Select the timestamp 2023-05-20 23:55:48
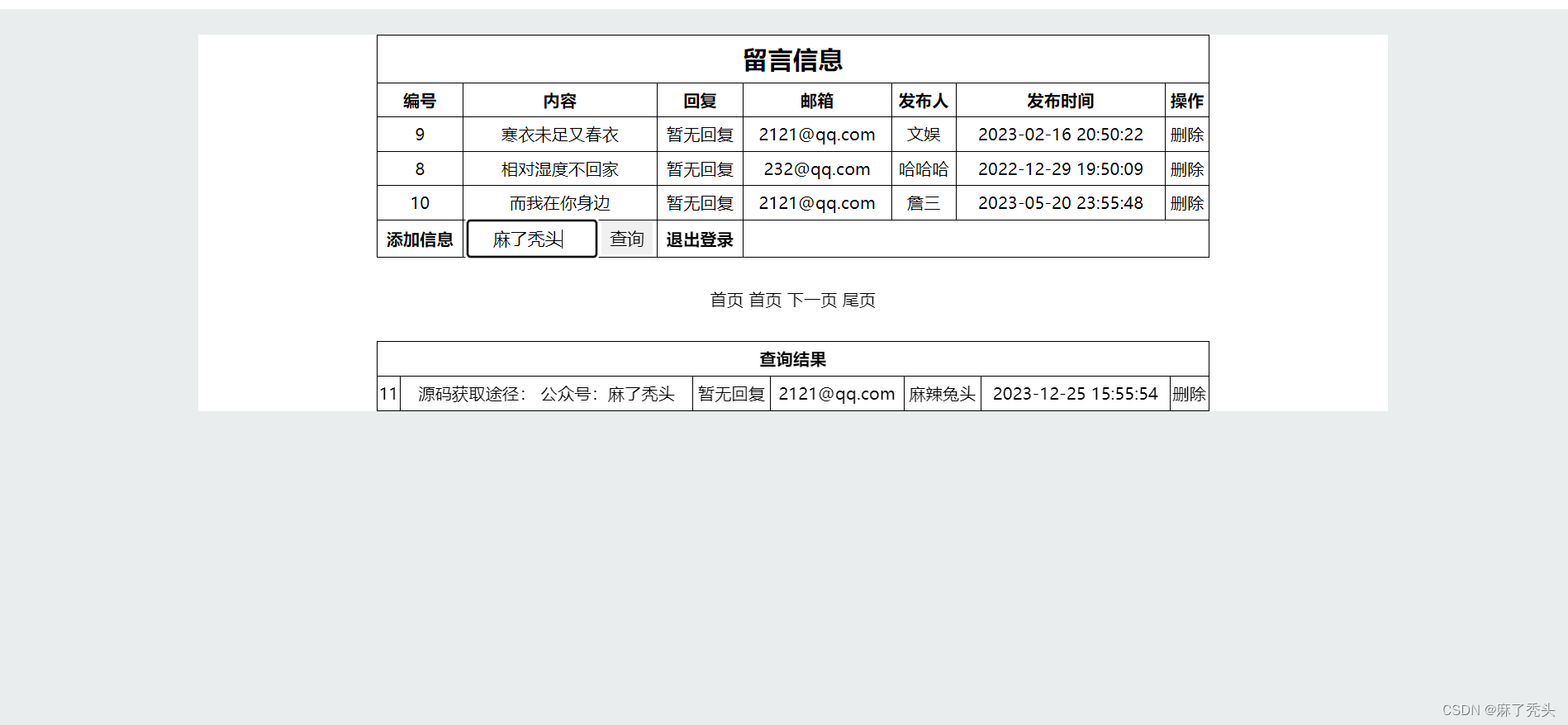The image size is (1568, 725). (x=1061, y=203)
